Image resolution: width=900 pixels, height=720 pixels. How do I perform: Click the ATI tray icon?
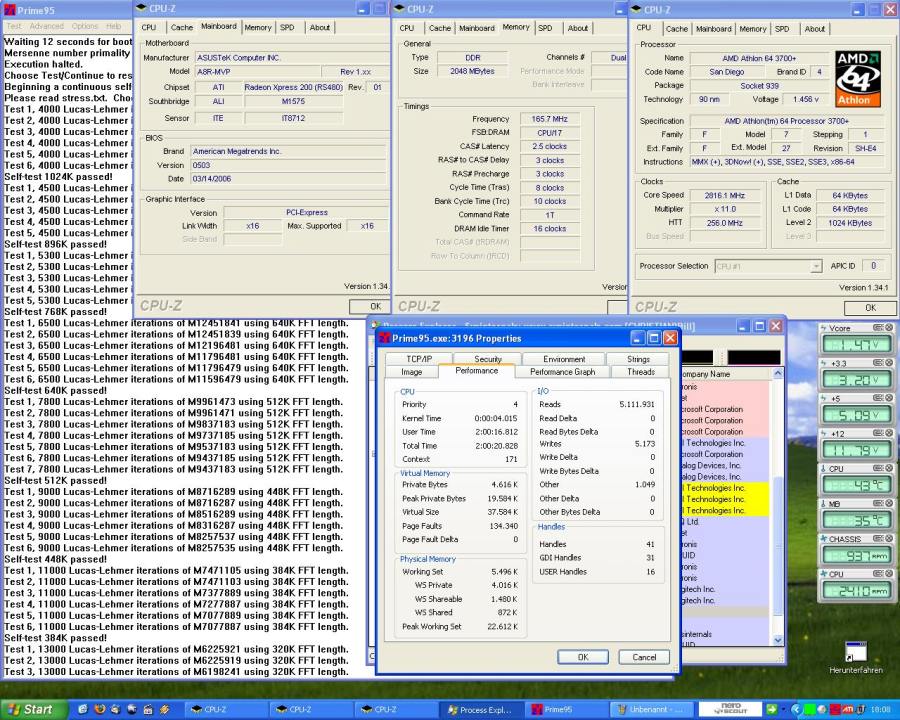tap(847, 710)
